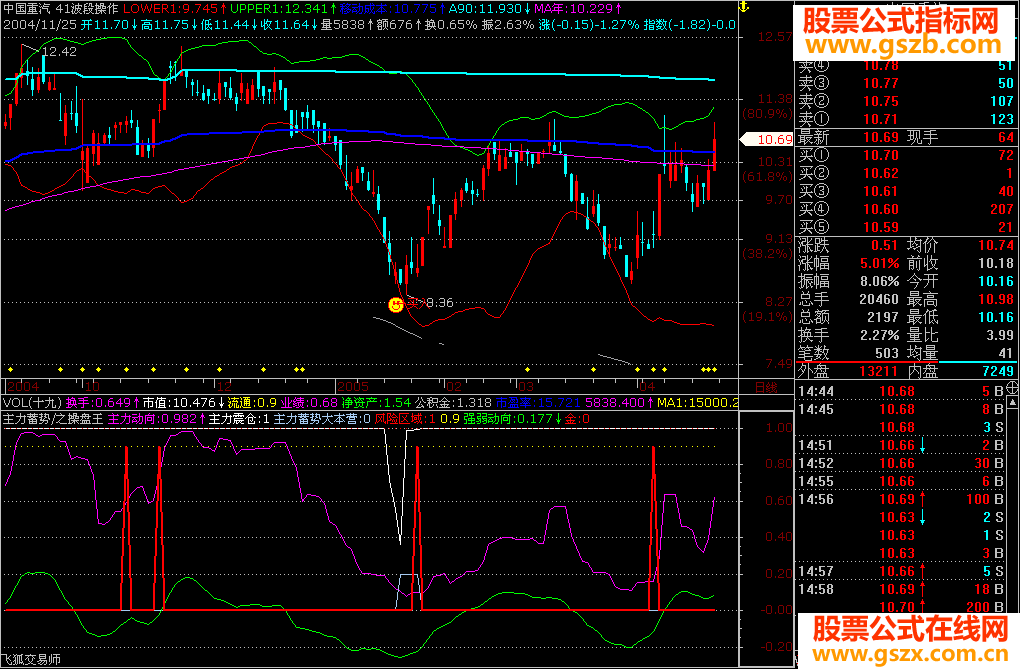1020x669 pixels.
Task: Click the tick list scroll-up arrow
Action: (1012, 402)
